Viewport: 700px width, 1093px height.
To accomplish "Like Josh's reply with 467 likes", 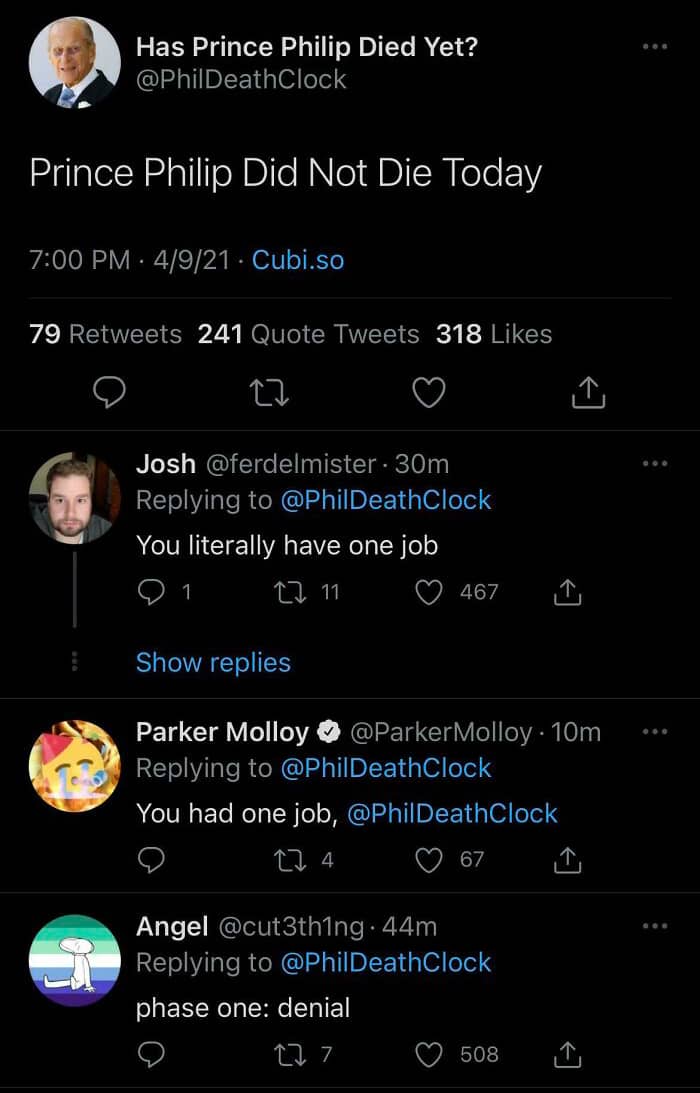I will tap(429, 592).
